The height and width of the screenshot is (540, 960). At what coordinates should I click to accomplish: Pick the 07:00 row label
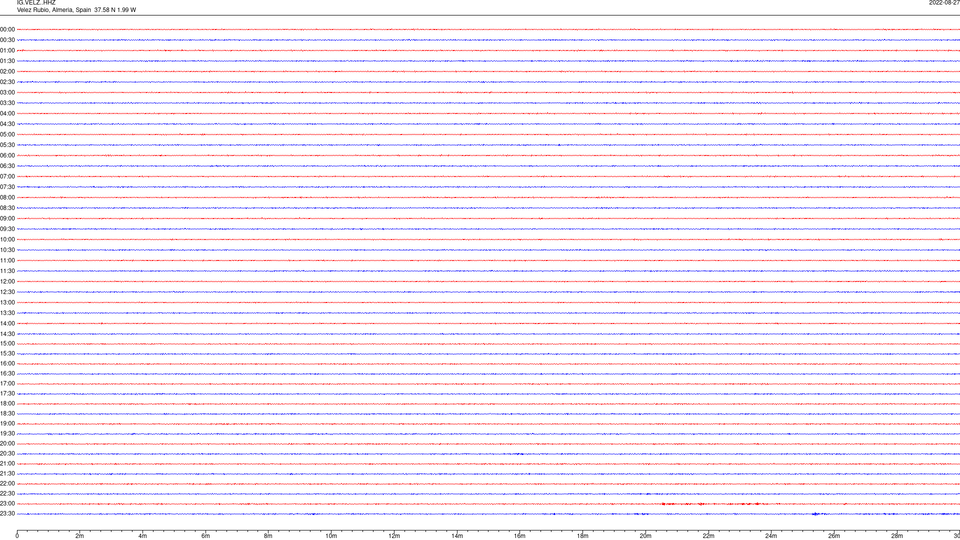click(x=7, y=176)
